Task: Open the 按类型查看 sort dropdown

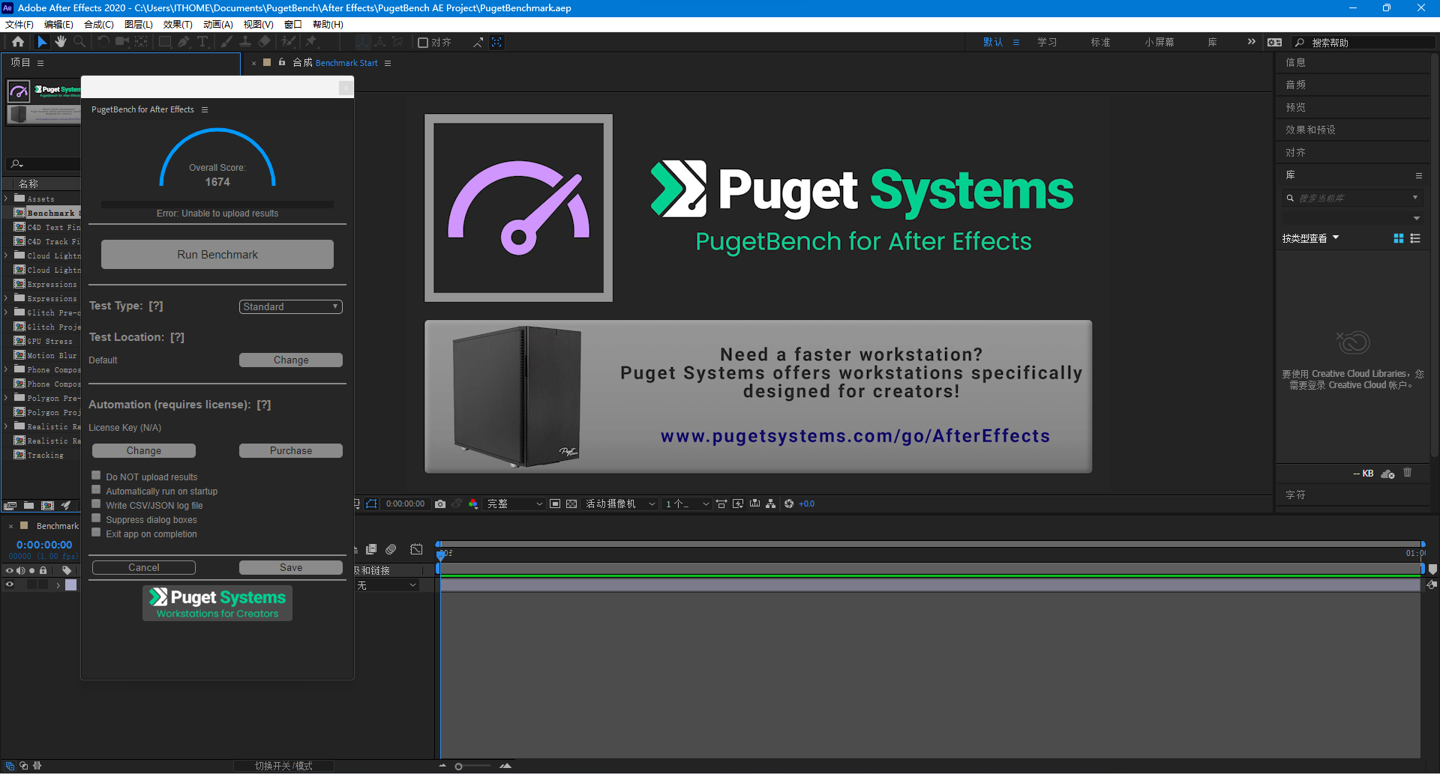Action: (x=1311, y=238)
